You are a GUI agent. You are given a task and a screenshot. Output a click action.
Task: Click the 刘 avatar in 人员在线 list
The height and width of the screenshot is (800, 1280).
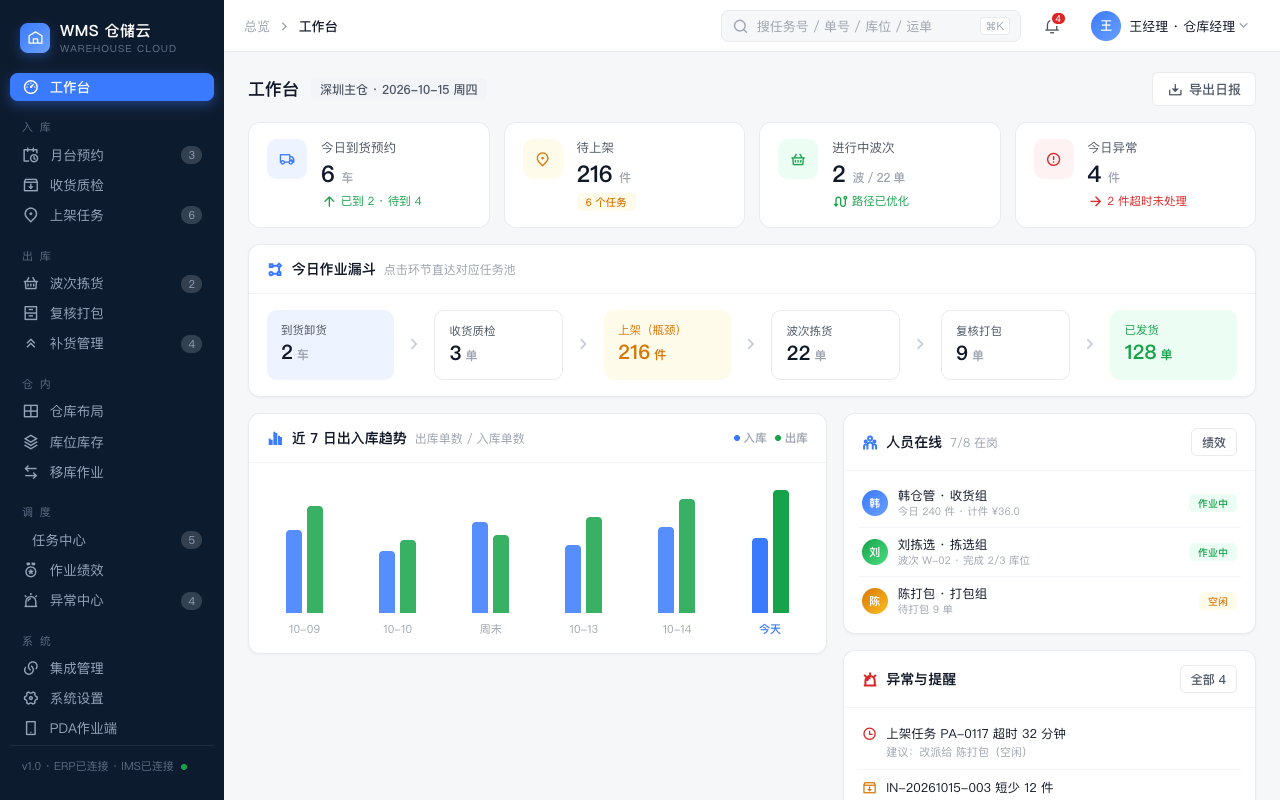875,552
